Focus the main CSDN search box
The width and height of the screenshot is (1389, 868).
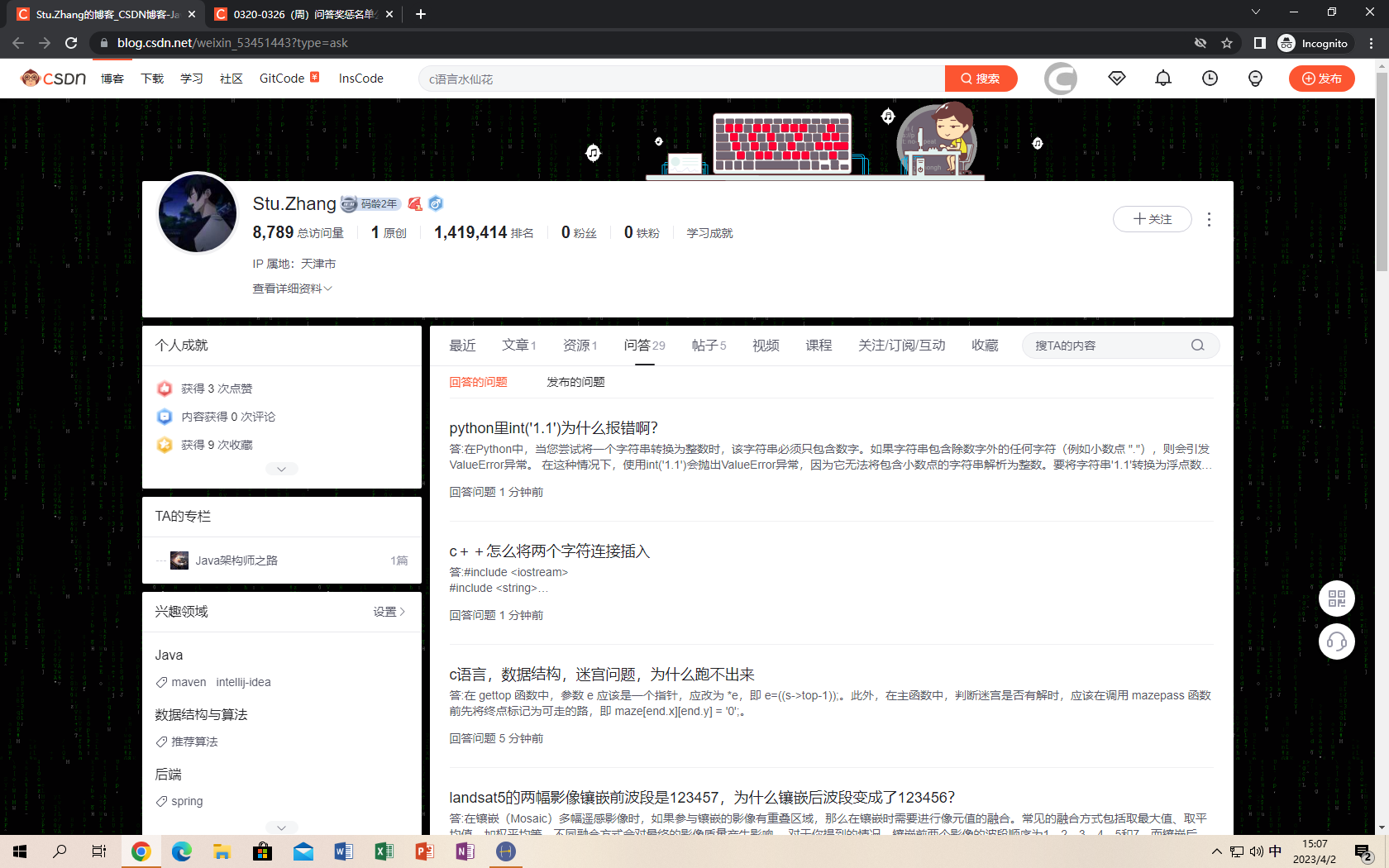pos(682,79)
